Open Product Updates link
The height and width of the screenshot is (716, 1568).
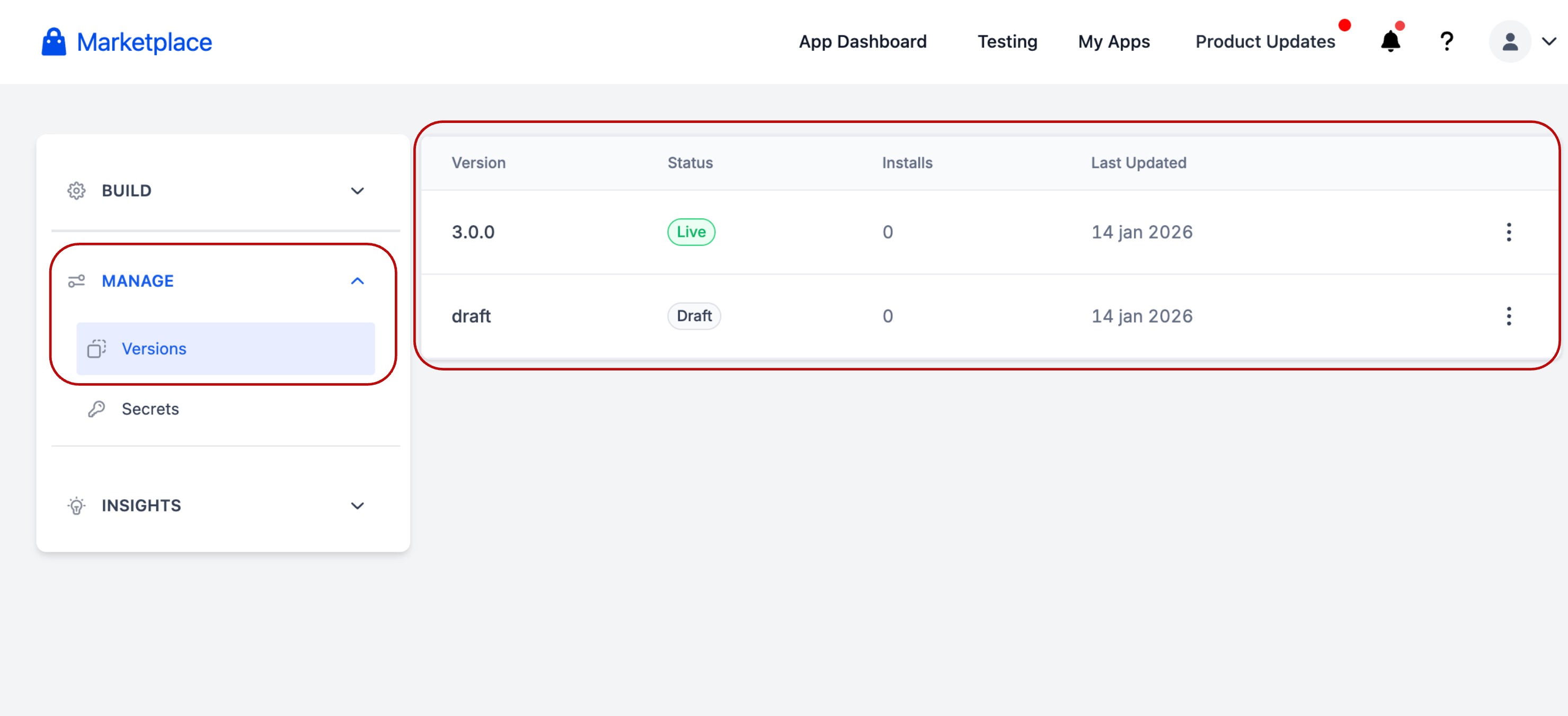point(1265,41)
